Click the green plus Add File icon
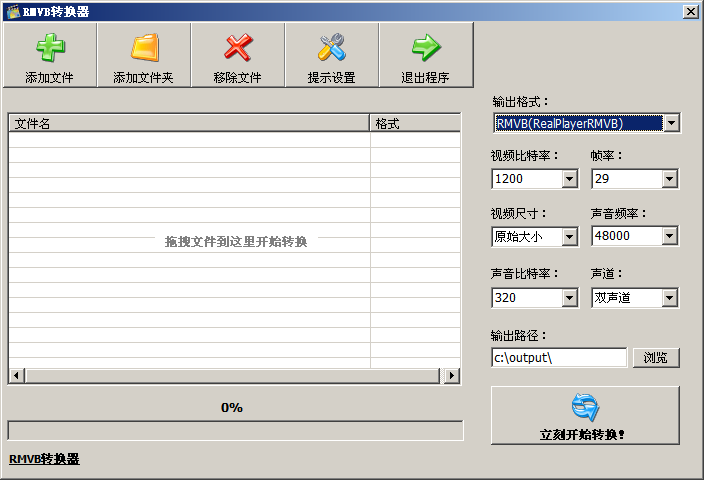 (x=50, y=47)
